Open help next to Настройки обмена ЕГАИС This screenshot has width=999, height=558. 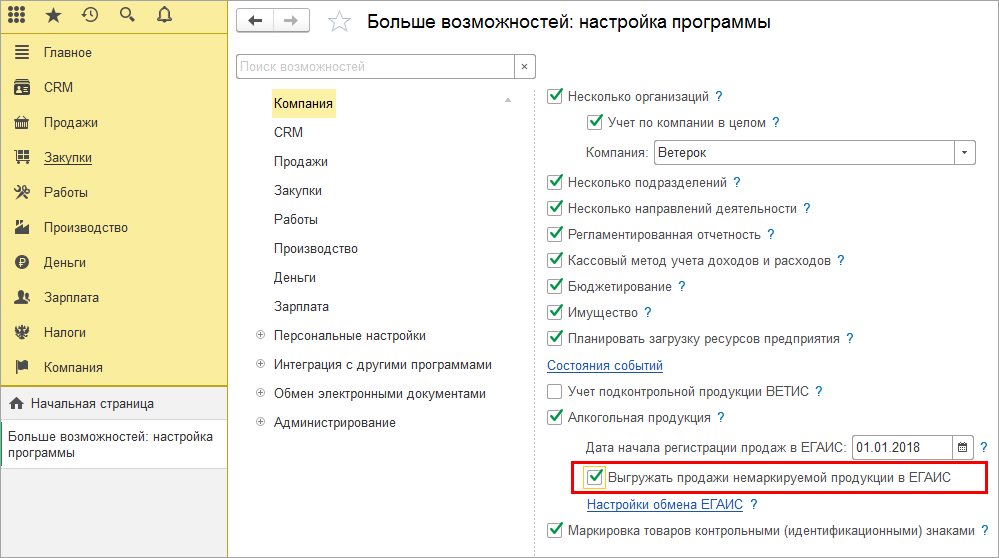tap(754, 504)
